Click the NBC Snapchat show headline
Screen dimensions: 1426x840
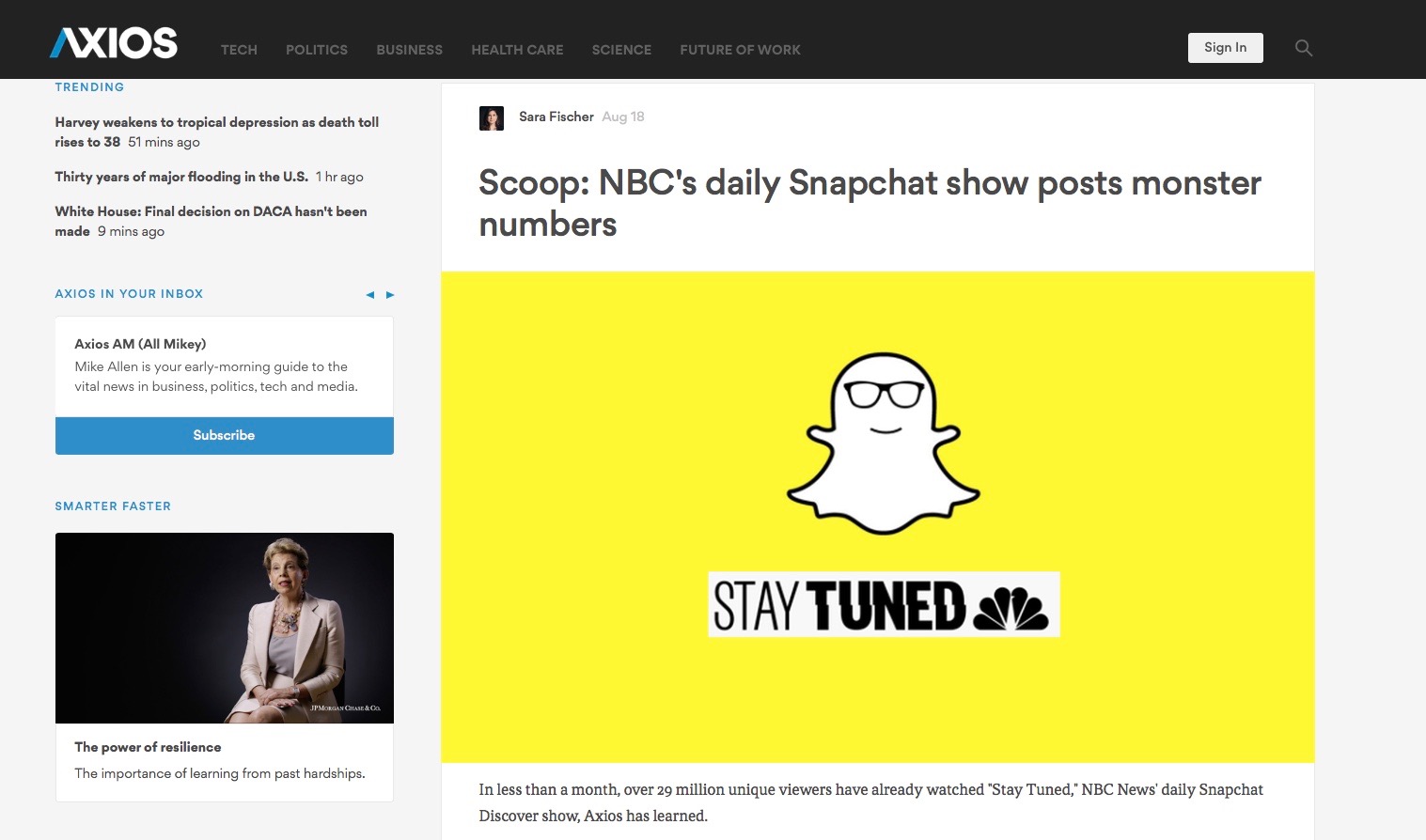coord(870,203)
